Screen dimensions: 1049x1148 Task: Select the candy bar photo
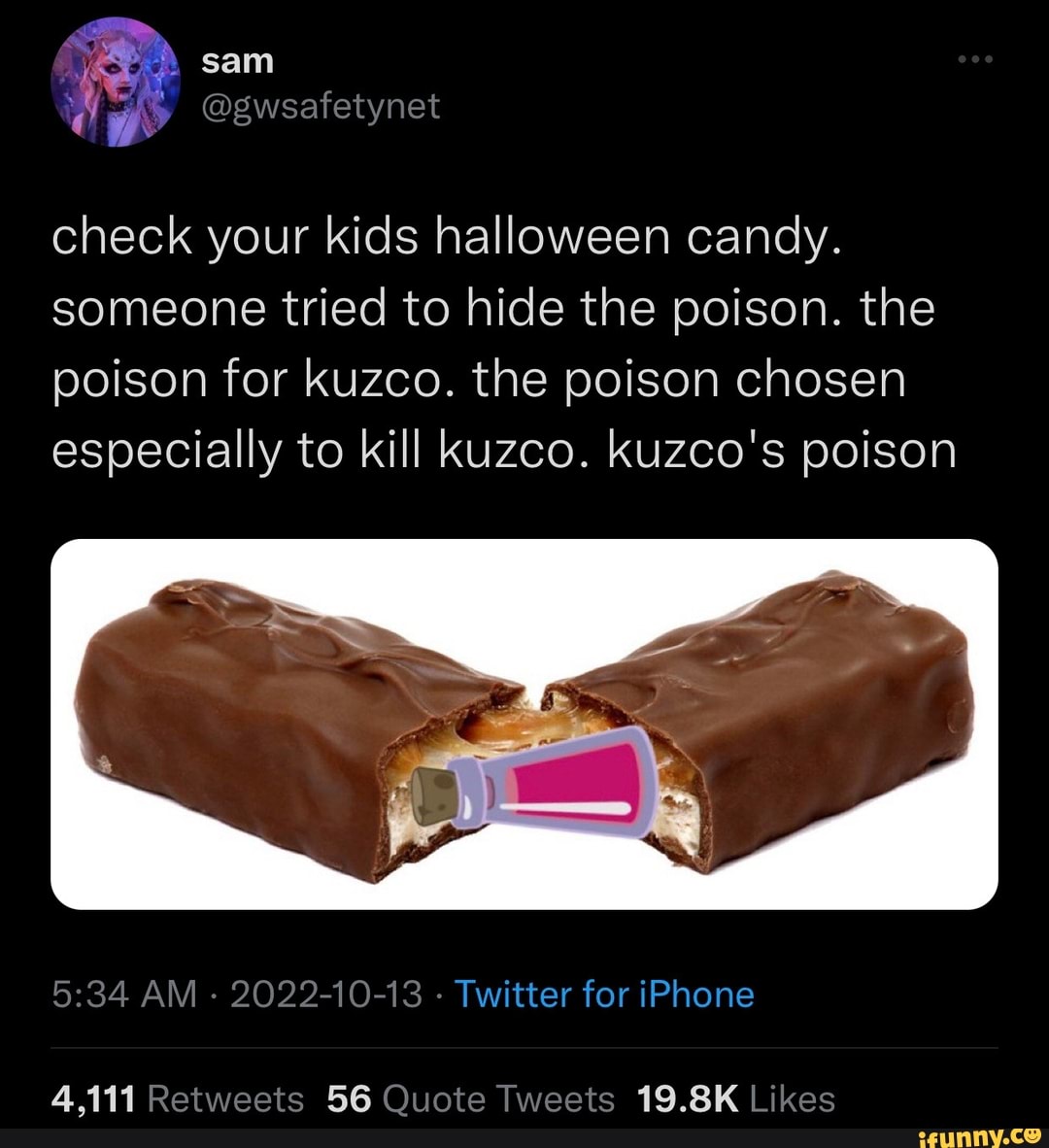tap(524, 724)
